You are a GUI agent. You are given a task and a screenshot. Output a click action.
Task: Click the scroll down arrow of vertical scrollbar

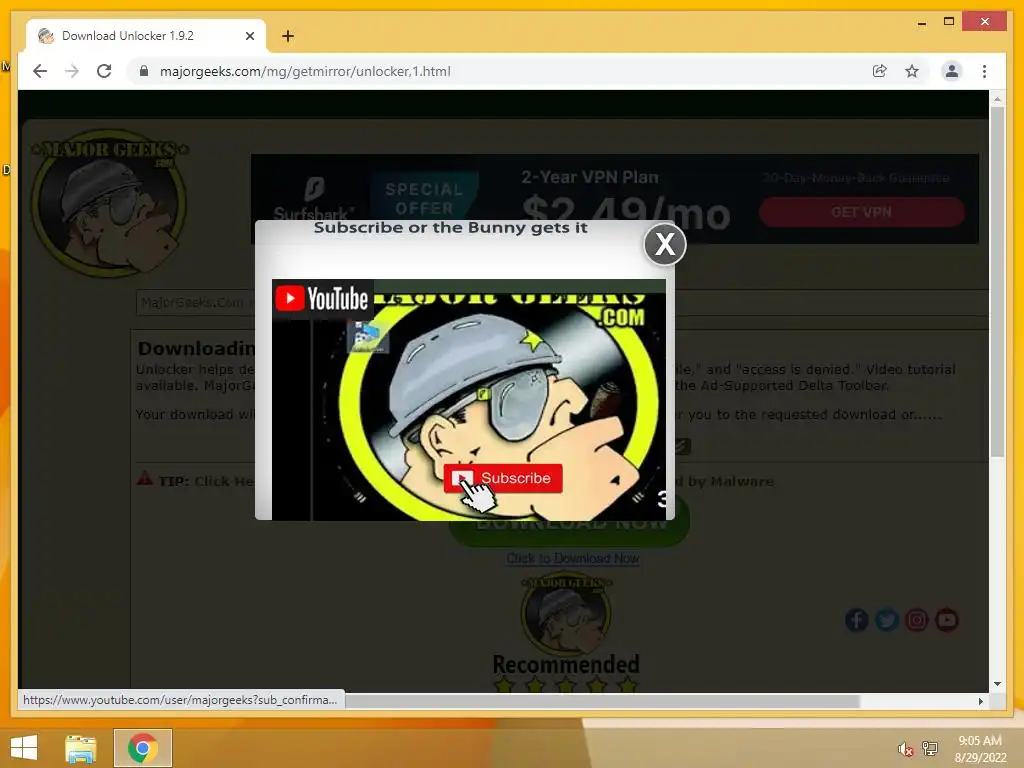pos(997,684)
